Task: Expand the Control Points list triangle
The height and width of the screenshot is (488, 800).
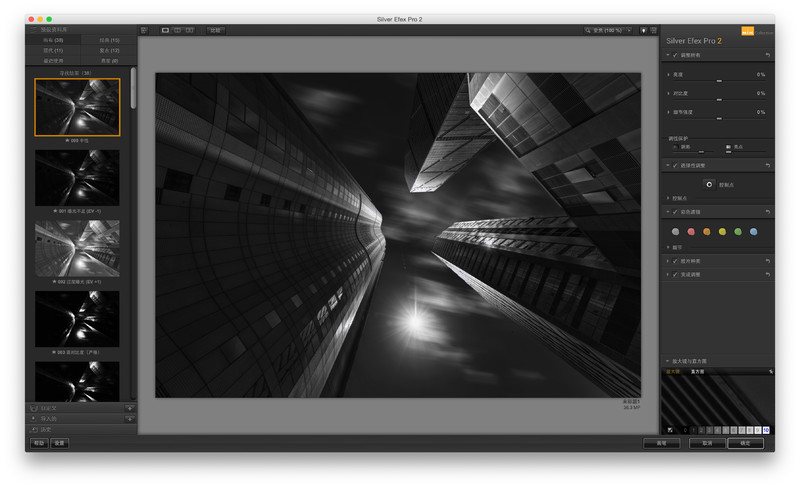Action: [x=668, y=198]
